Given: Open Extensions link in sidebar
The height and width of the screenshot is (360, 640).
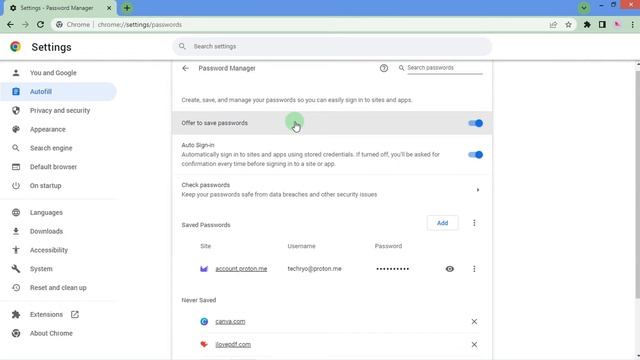Looking at the screenshot, I should [x=46, y=314].
